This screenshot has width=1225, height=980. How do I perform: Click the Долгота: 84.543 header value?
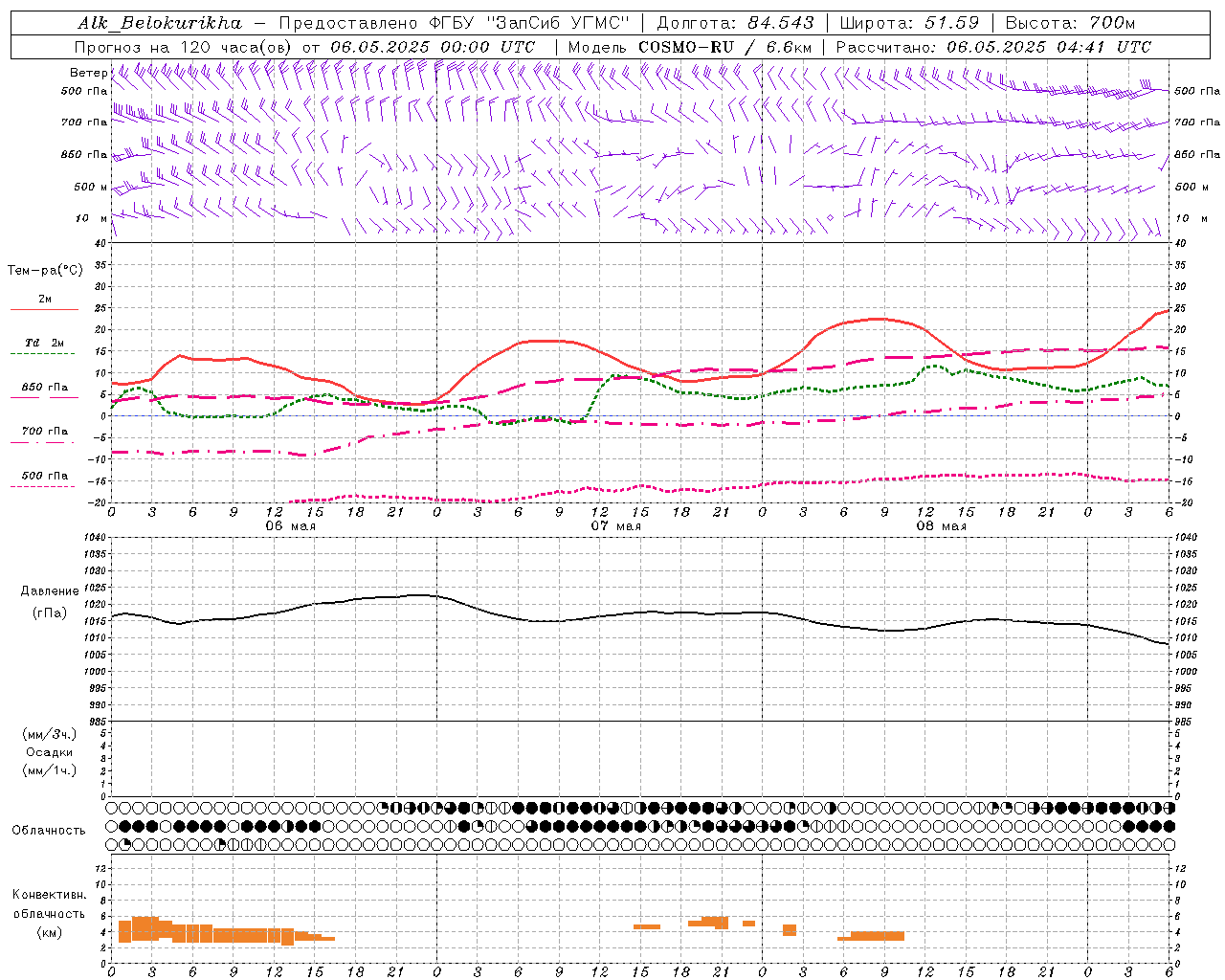point(736,23)
